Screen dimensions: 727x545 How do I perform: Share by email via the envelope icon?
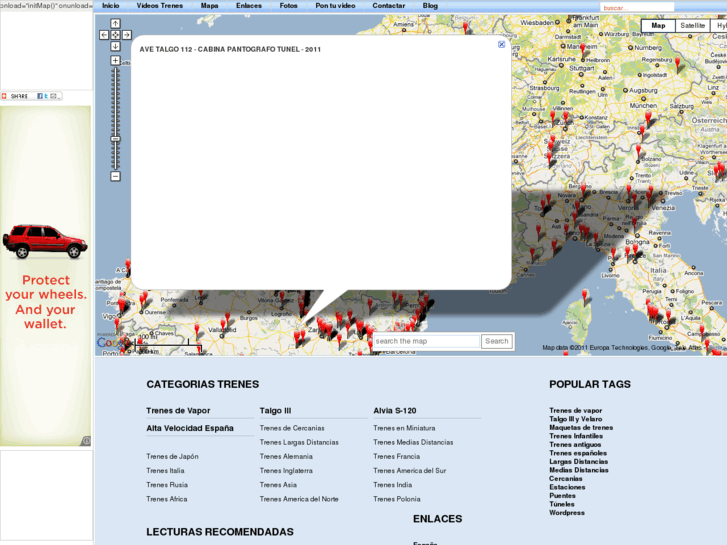(x=53, y=96)
